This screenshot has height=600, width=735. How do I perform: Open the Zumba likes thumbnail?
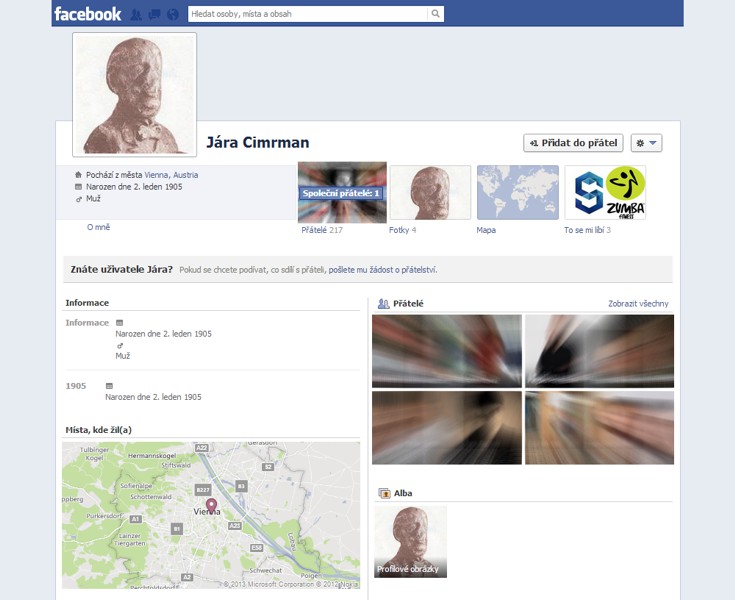(605, 192)
